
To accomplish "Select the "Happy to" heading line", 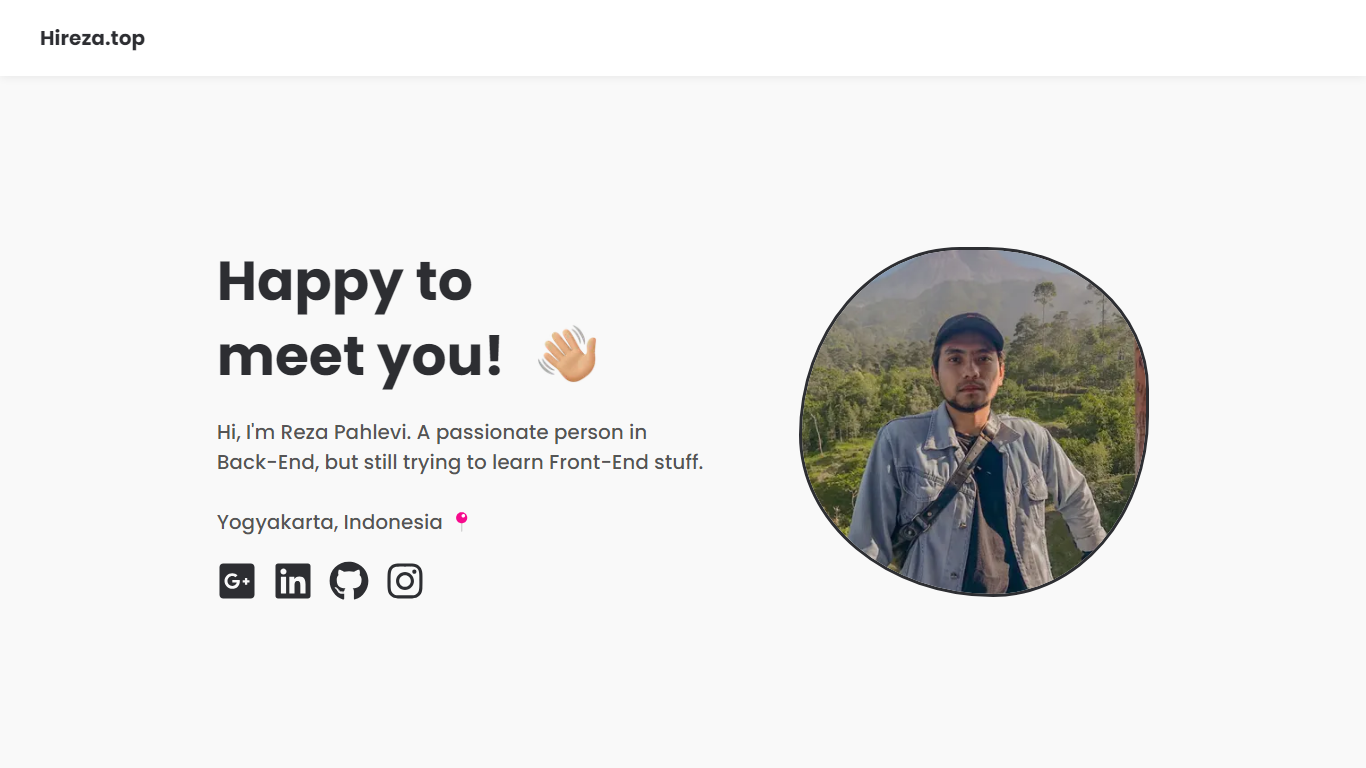I will point(345,281).
